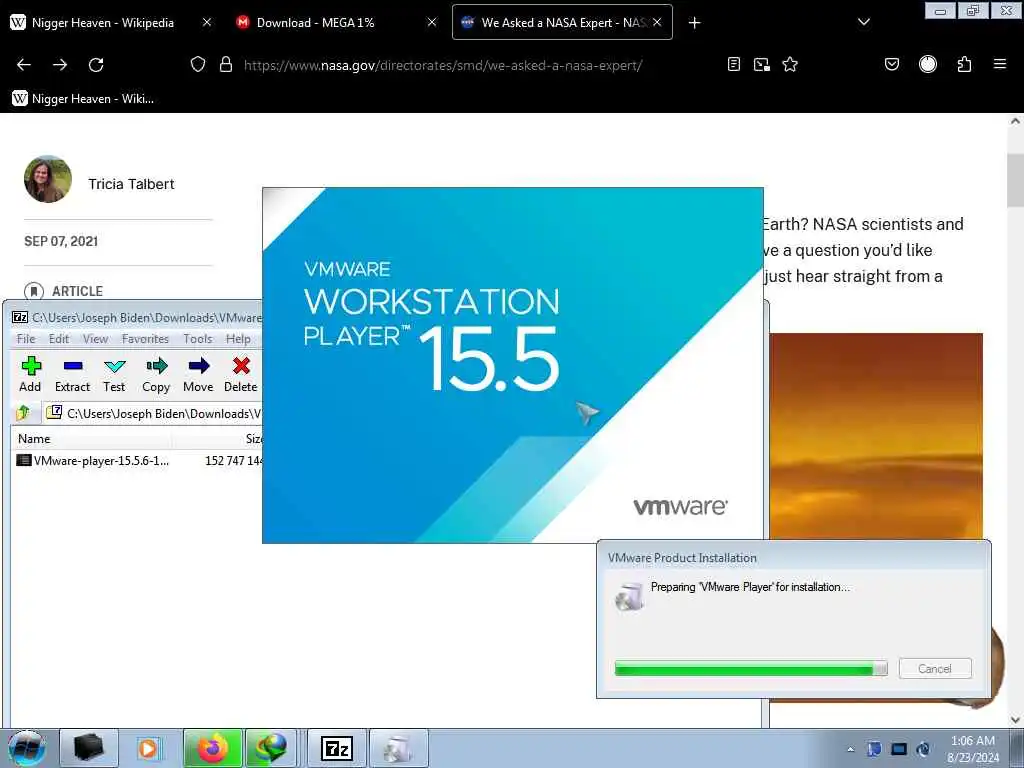Open the Pocket save icon
The height and width of the screenshot is (768, 1024).
892,65
